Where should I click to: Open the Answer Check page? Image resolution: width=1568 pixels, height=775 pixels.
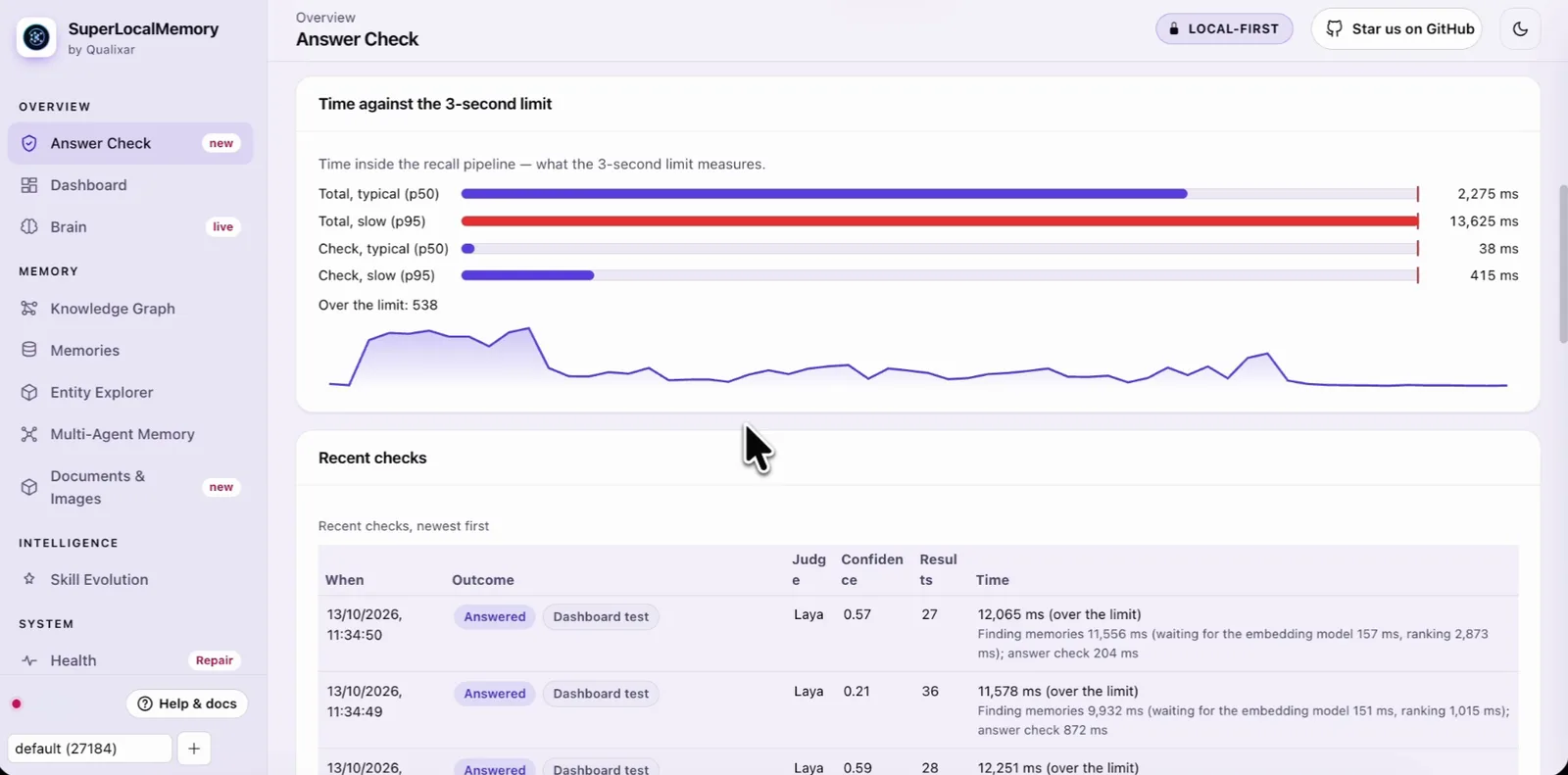coord(130,143)
